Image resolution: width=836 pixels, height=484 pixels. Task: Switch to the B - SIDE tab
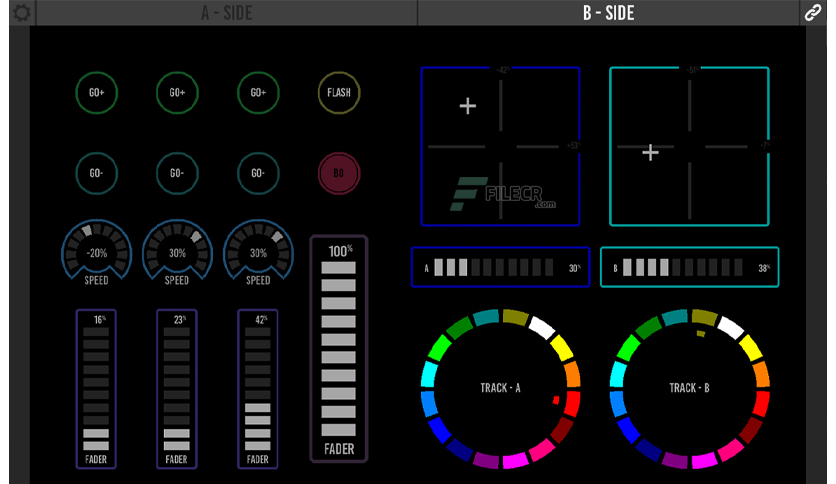[x=608, y=13]
